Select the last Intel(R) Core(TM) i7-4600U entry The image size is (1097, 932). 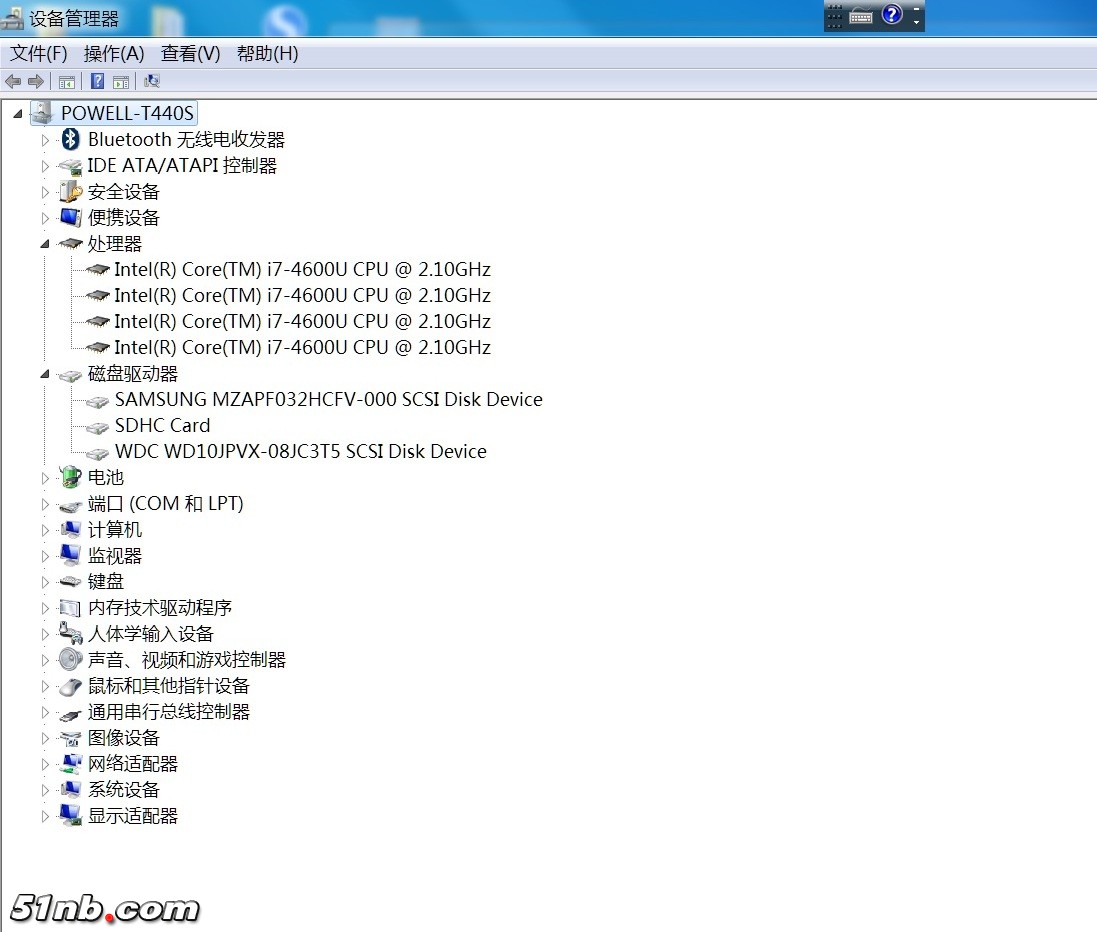pos(302,347)
